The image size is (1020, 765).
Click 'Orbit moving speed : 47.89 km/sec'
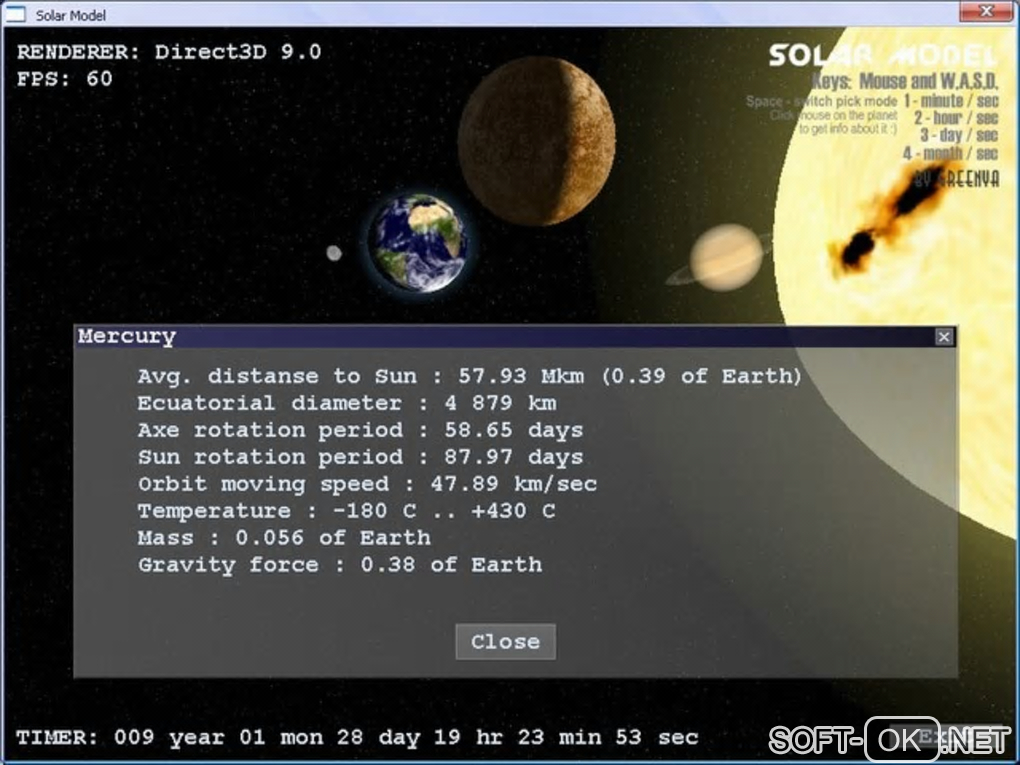pos(368,484)
